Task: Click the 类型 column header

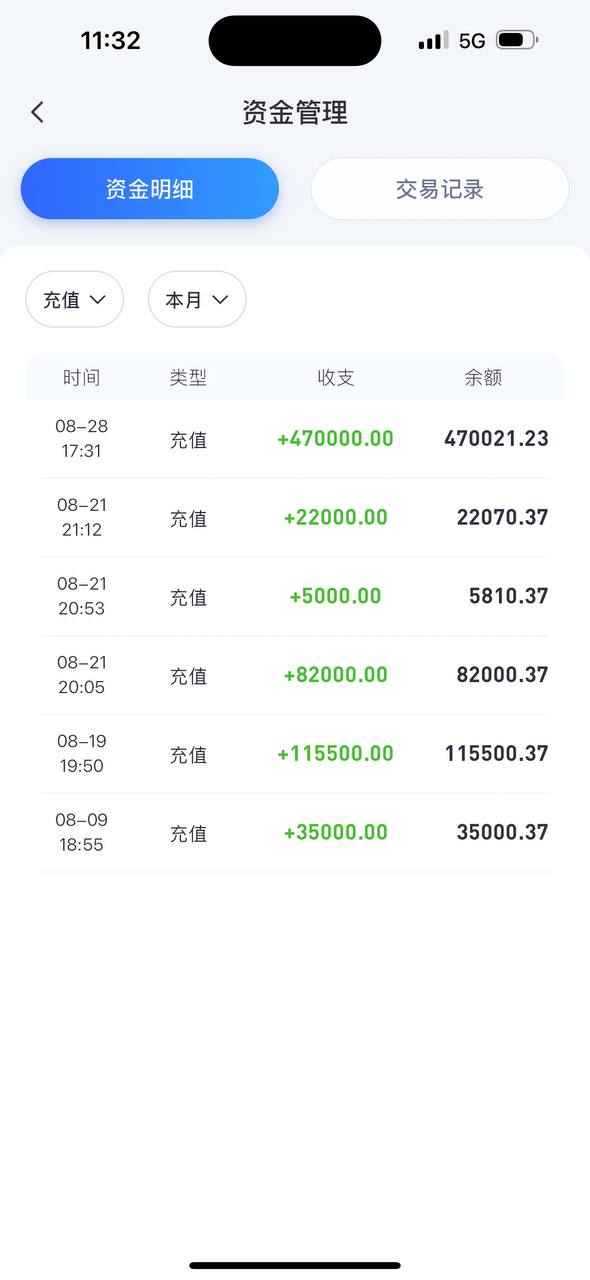Action: tap(189, 377)
